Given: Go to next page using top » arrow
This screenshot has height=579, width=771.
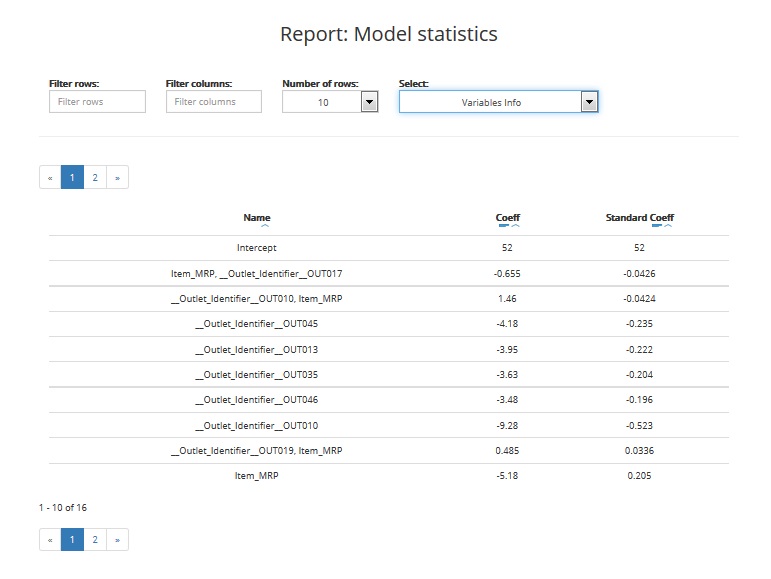Looking at the screenshot, I should click(117, 178).
